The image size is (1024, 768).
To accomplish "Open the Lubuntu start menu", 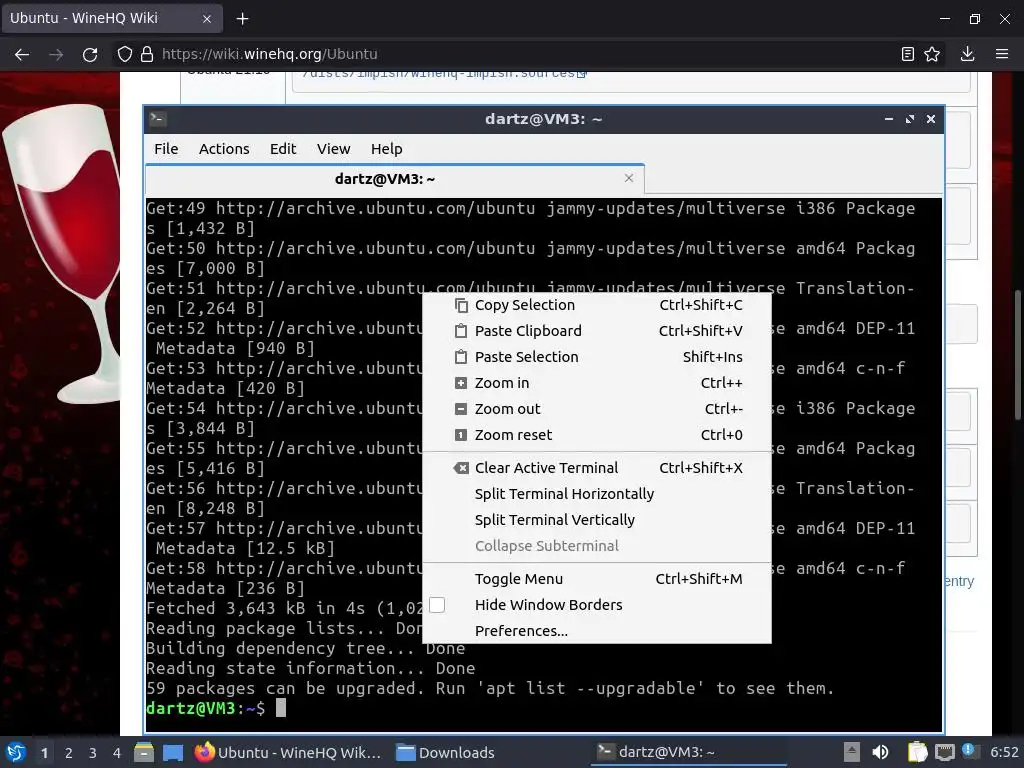I will (x=16, y=752).
